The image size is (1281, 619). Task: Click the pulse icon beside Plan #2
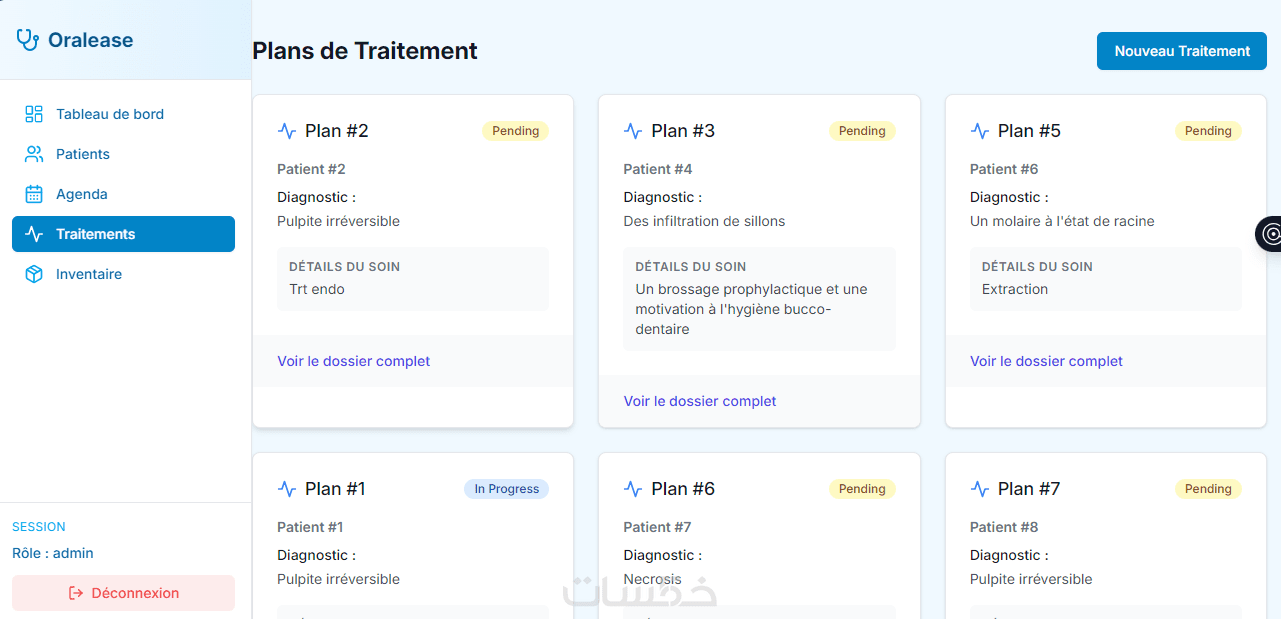click(x=287, y=131)
